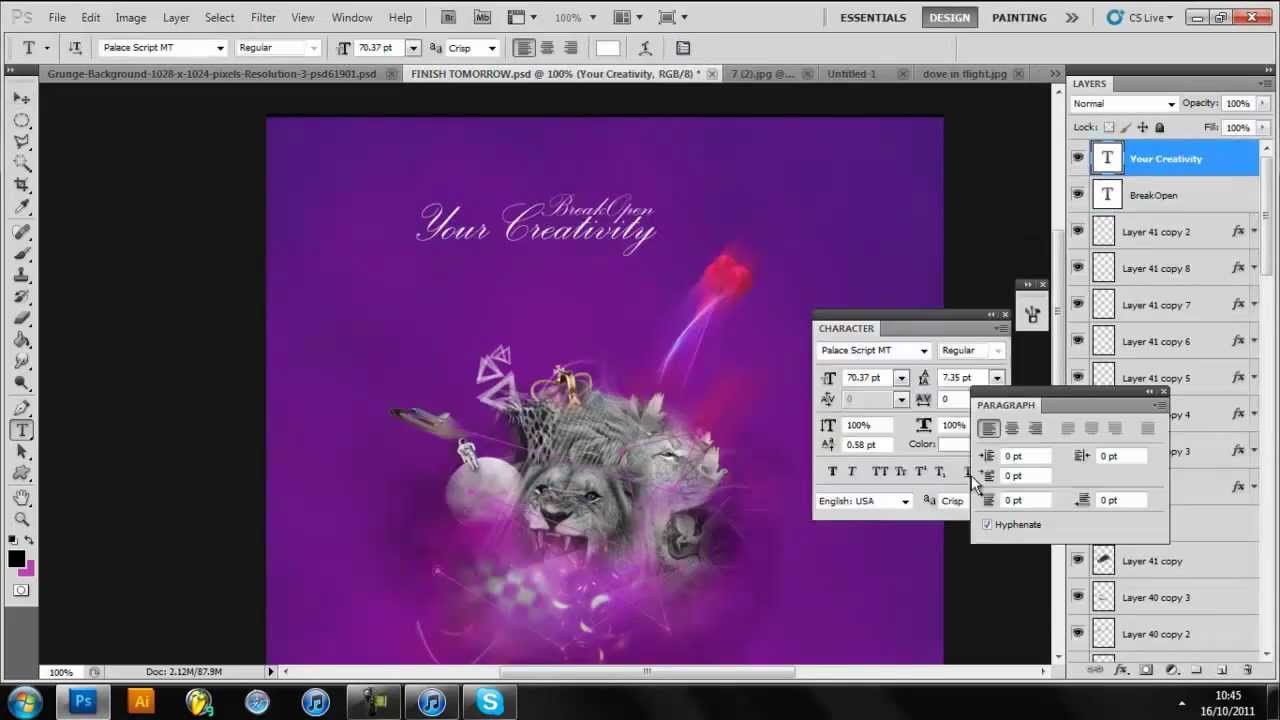Select the Eraser tool

[x=21, y=319]
